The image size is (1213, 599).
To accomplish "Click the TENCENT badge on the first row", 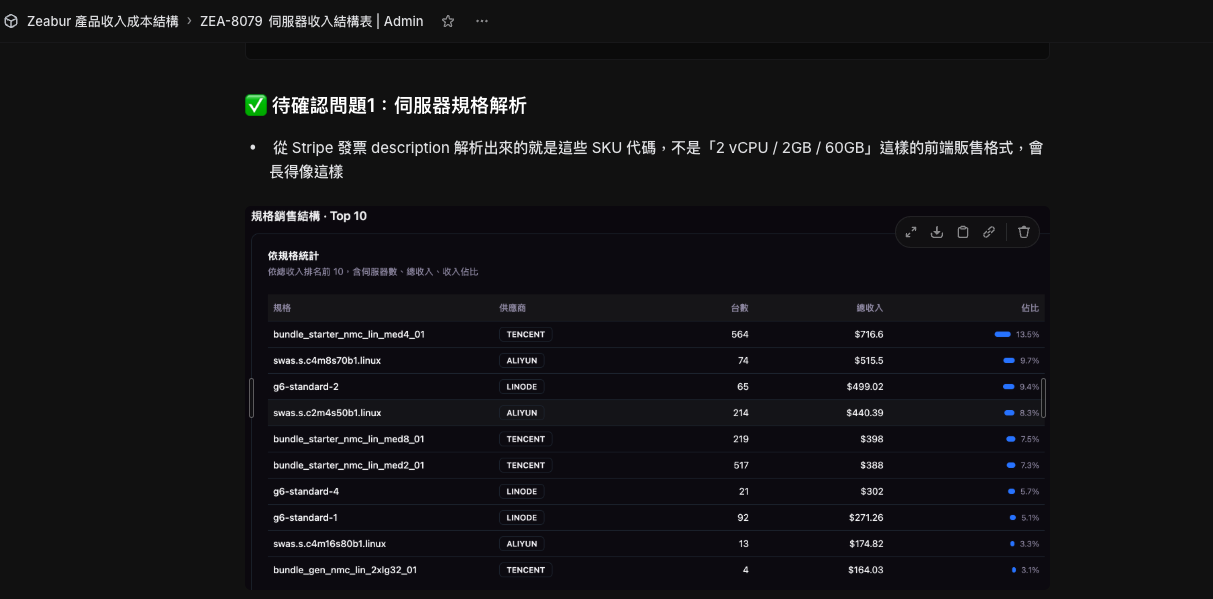I will (x=525, y=333).
